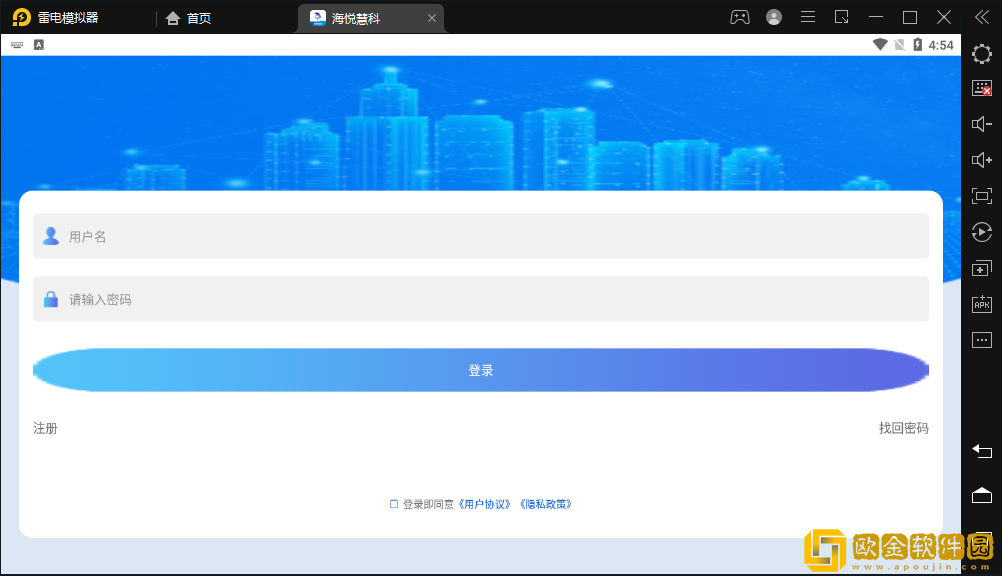Click the 找回密码 recover password link
Viewport: 1002px width, 576px height.
(x=903, y=428)
